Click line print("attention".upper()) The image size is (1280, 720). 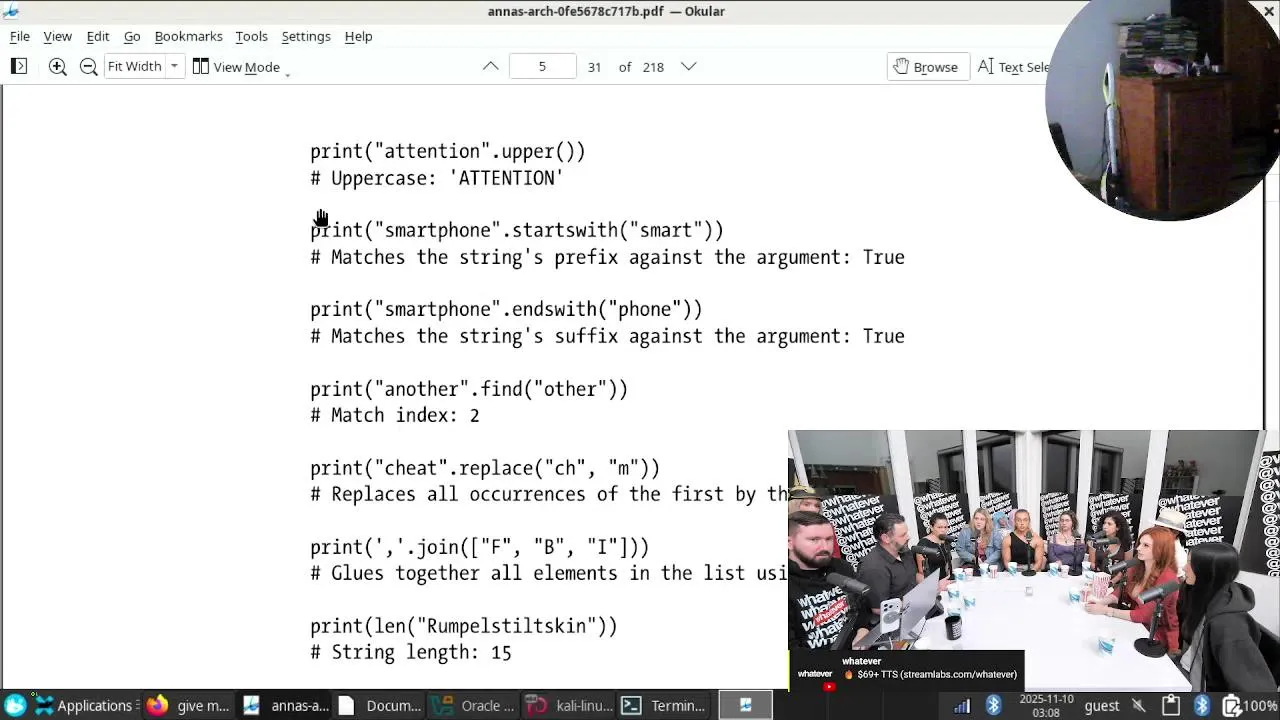tap(447, 151)
